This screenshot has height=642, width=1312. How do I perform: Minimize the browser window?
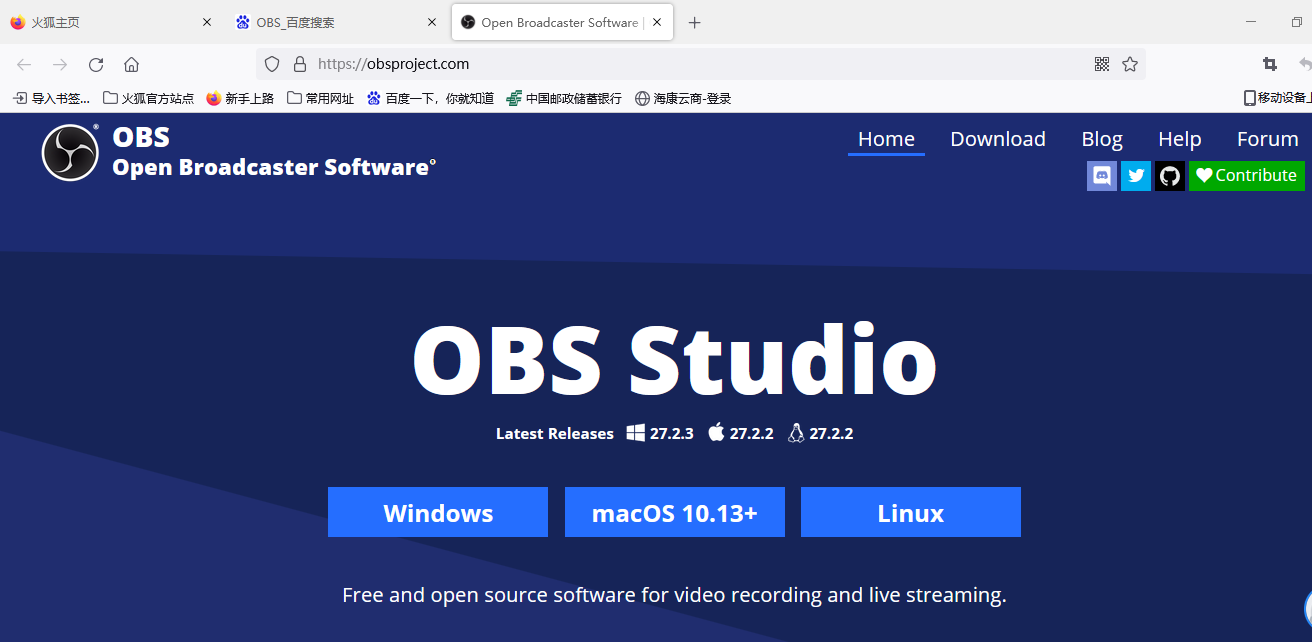(x=1252, y=22)
